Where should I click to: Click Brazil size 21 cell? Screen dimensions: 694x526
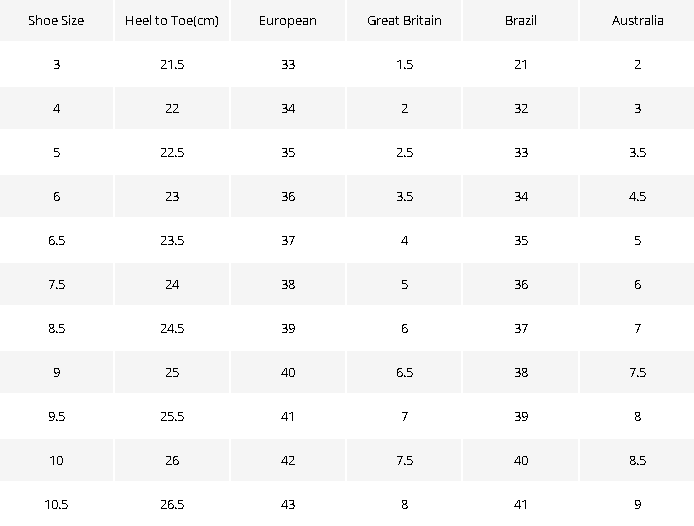pyautogui.click(x=520, y=65)
